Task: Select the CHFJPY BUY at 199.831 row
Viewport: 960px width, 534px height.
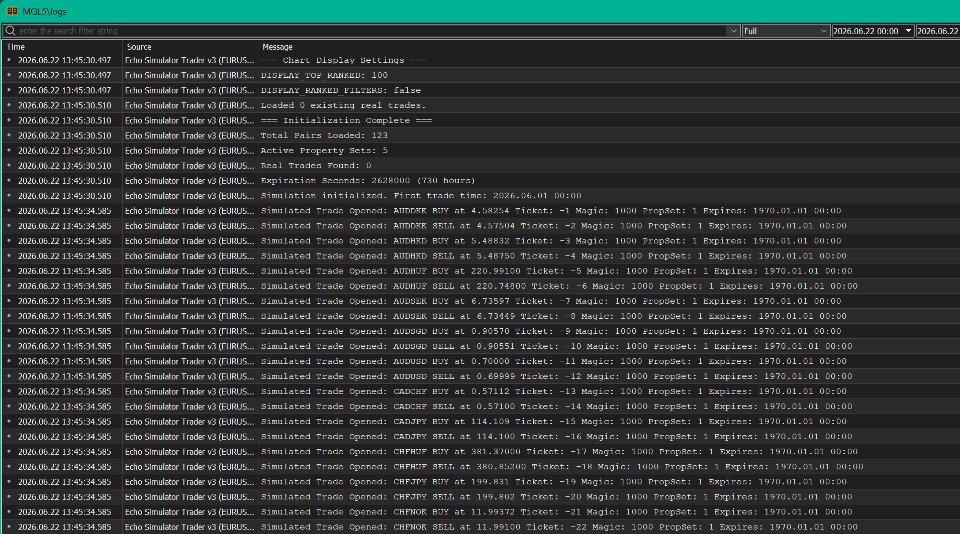Action: pyautogui.click(x=480, y=482)
